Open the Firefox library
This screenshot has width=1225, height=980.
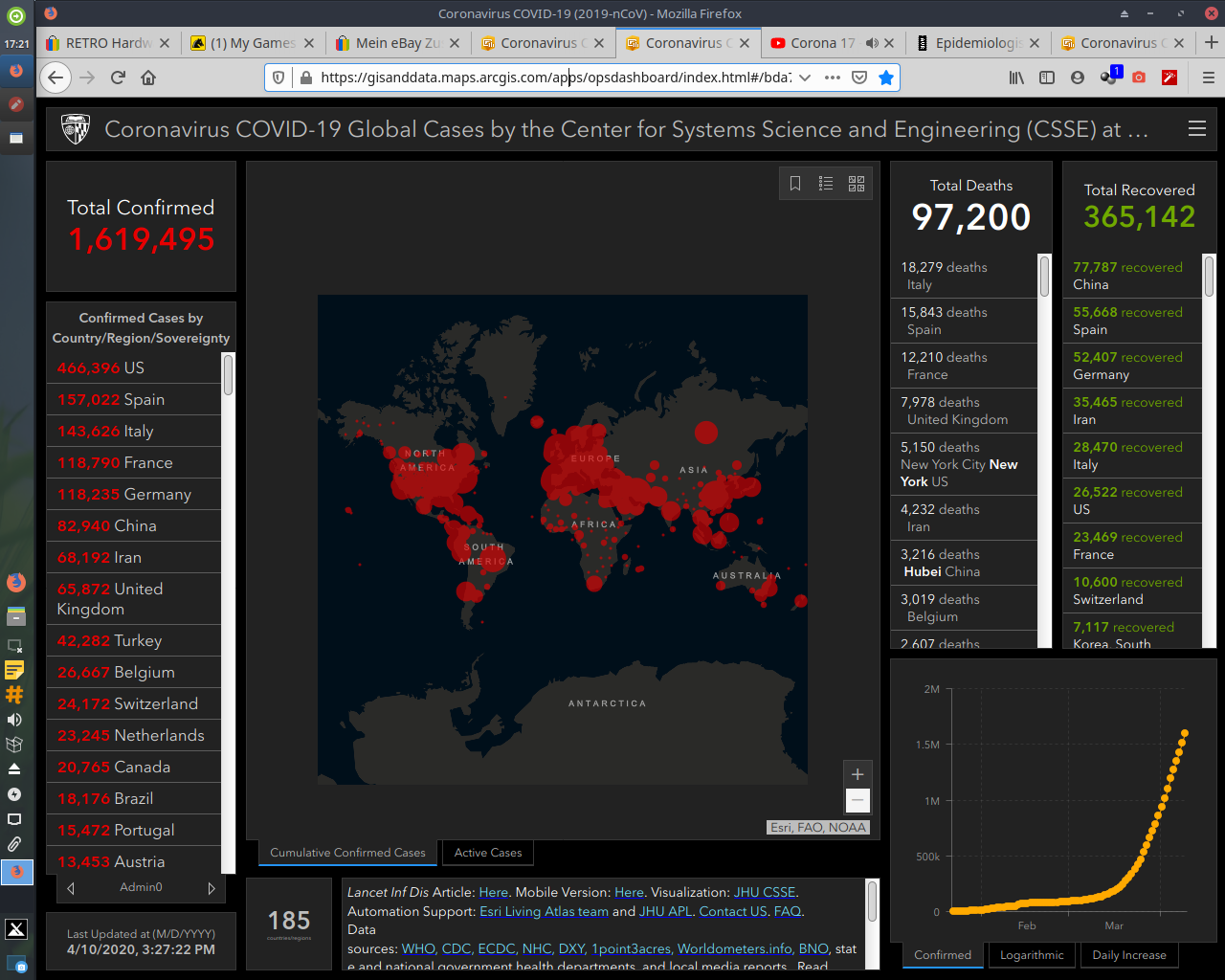click(x=1016, y=78)
